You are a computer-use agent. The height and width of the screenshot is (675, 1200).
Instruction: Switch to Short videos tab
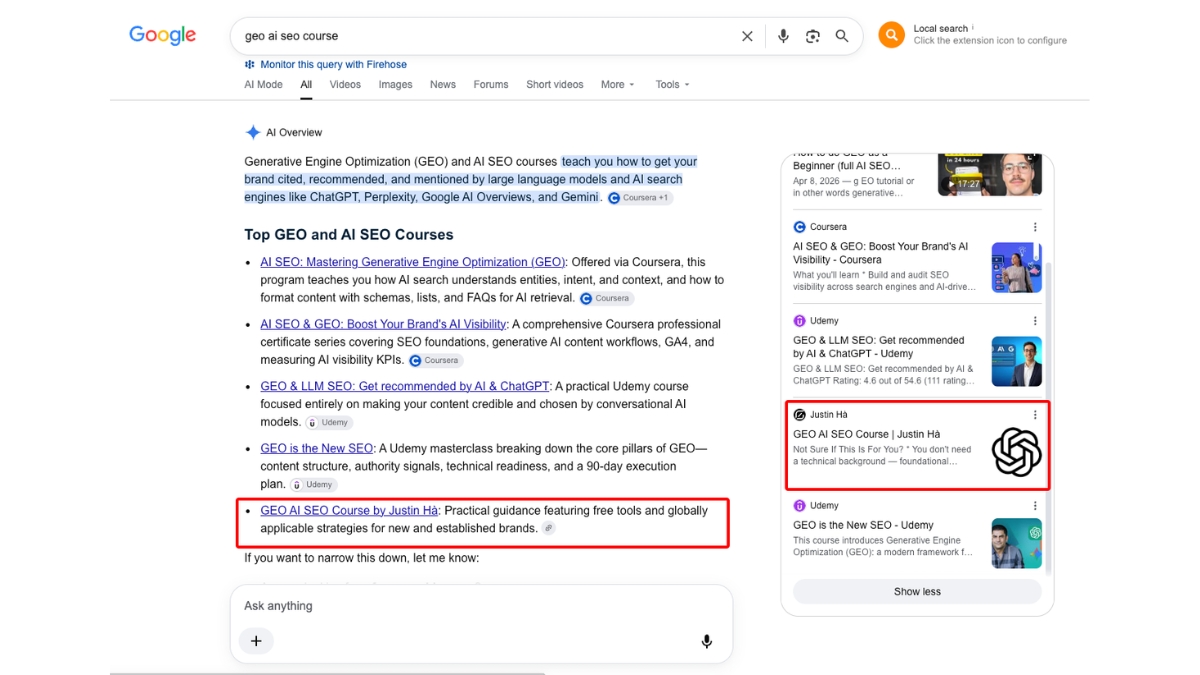555,85
